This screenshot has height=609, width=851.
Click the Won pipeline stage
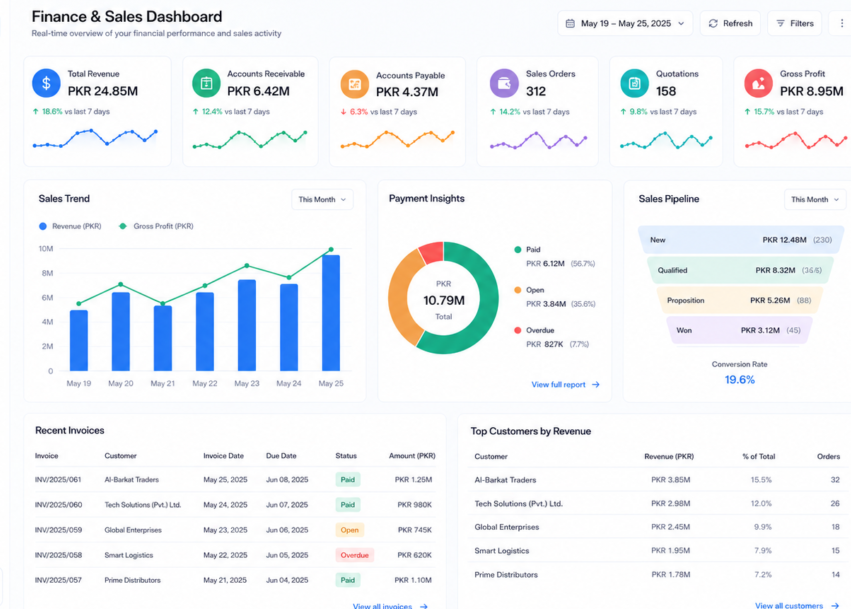(739, 330)
